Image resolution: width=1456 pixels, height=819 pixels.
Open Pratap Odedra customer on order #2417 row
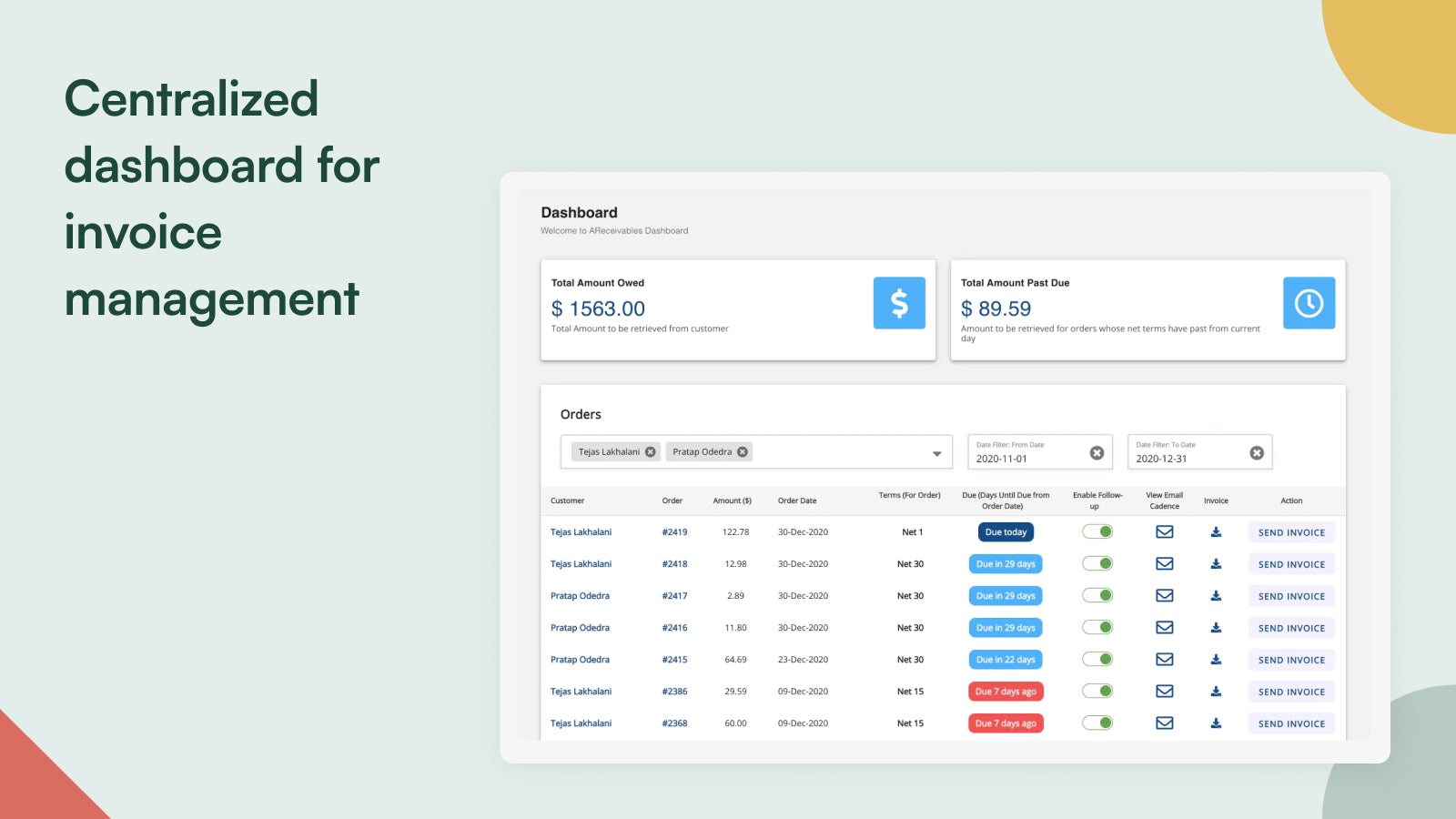(x=580, y=596)
